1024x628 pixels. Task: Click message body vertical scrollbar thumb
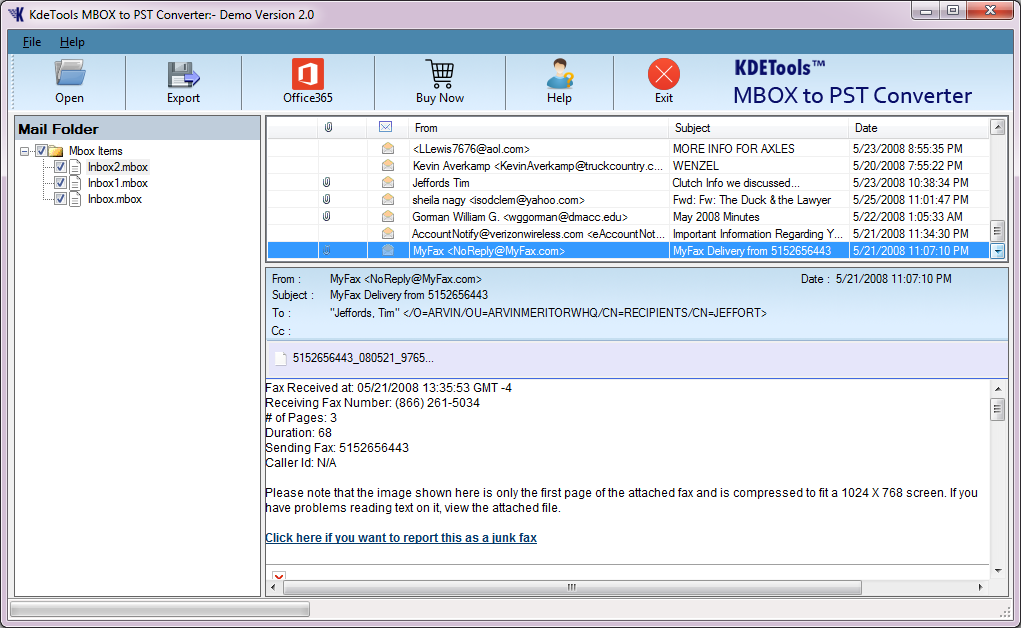click(997, 409)
